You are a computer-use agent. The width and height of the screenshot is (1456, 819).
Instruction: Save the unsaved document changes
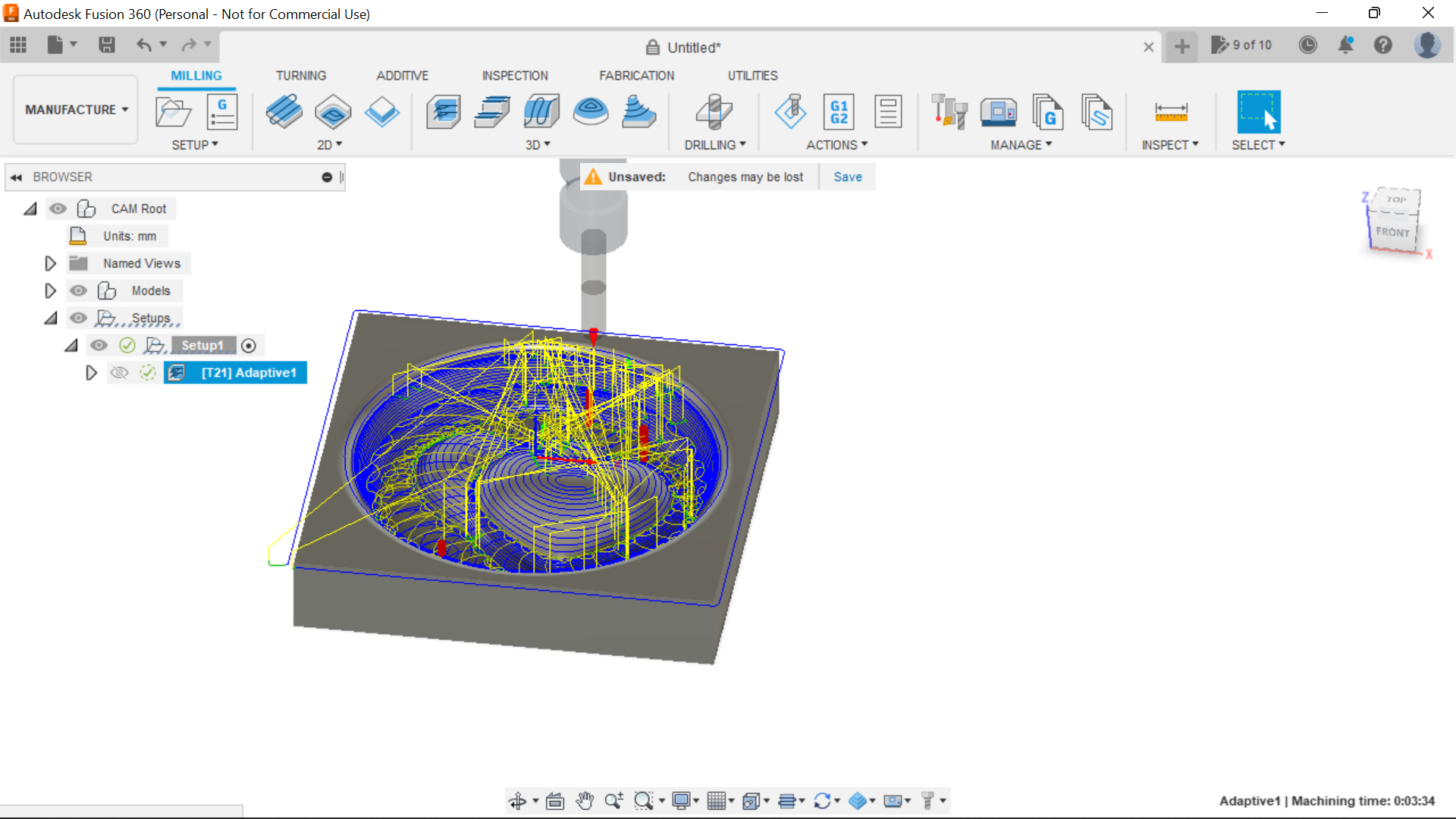(847, 177)
